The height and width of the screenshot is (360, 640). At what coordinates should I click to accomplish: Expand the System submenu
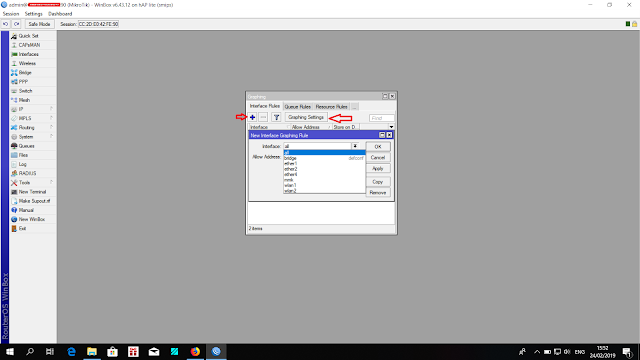(x=33, y=137)
